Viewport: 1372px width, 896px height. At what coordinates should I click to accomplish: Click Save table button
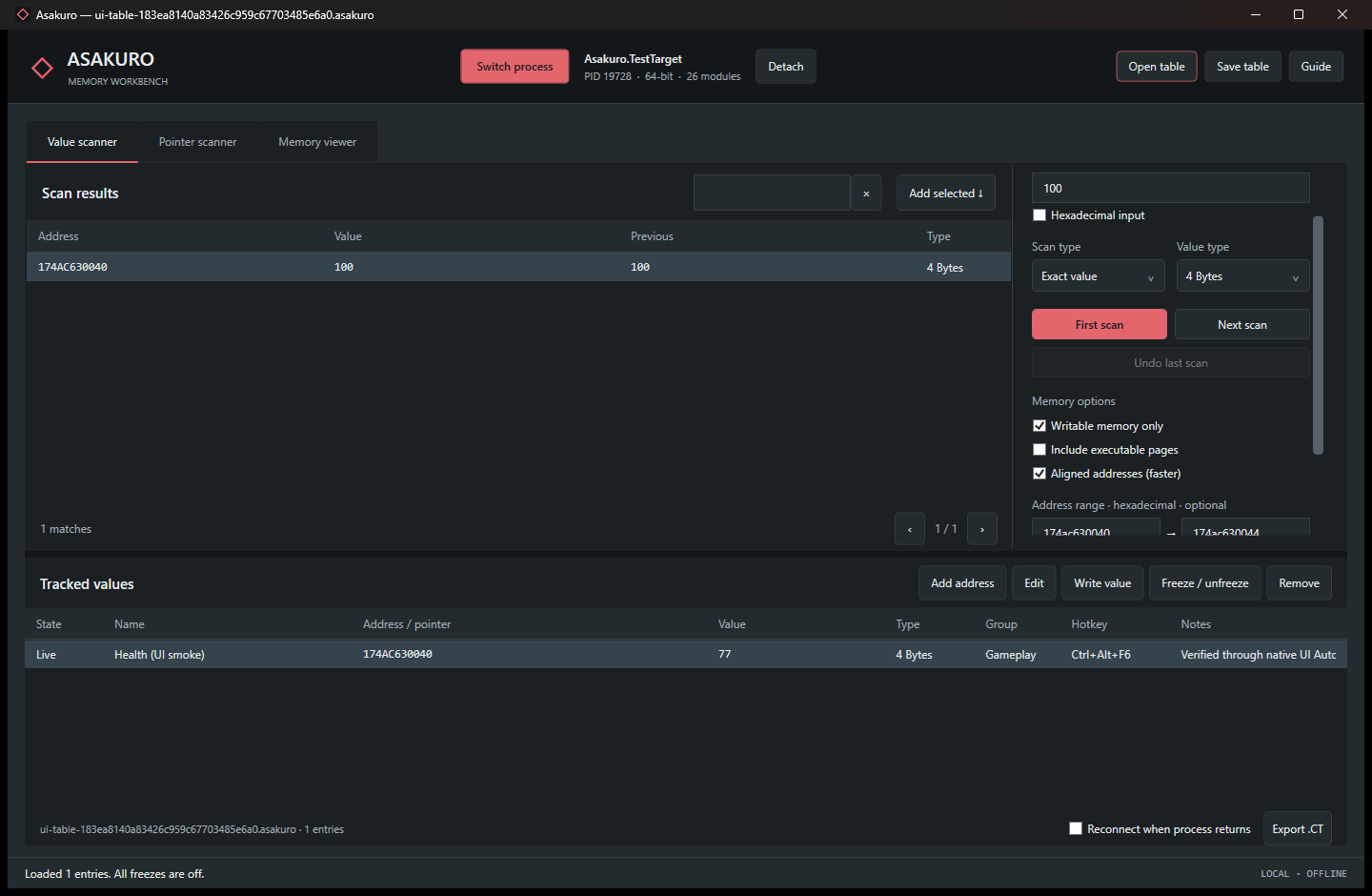1242,67
